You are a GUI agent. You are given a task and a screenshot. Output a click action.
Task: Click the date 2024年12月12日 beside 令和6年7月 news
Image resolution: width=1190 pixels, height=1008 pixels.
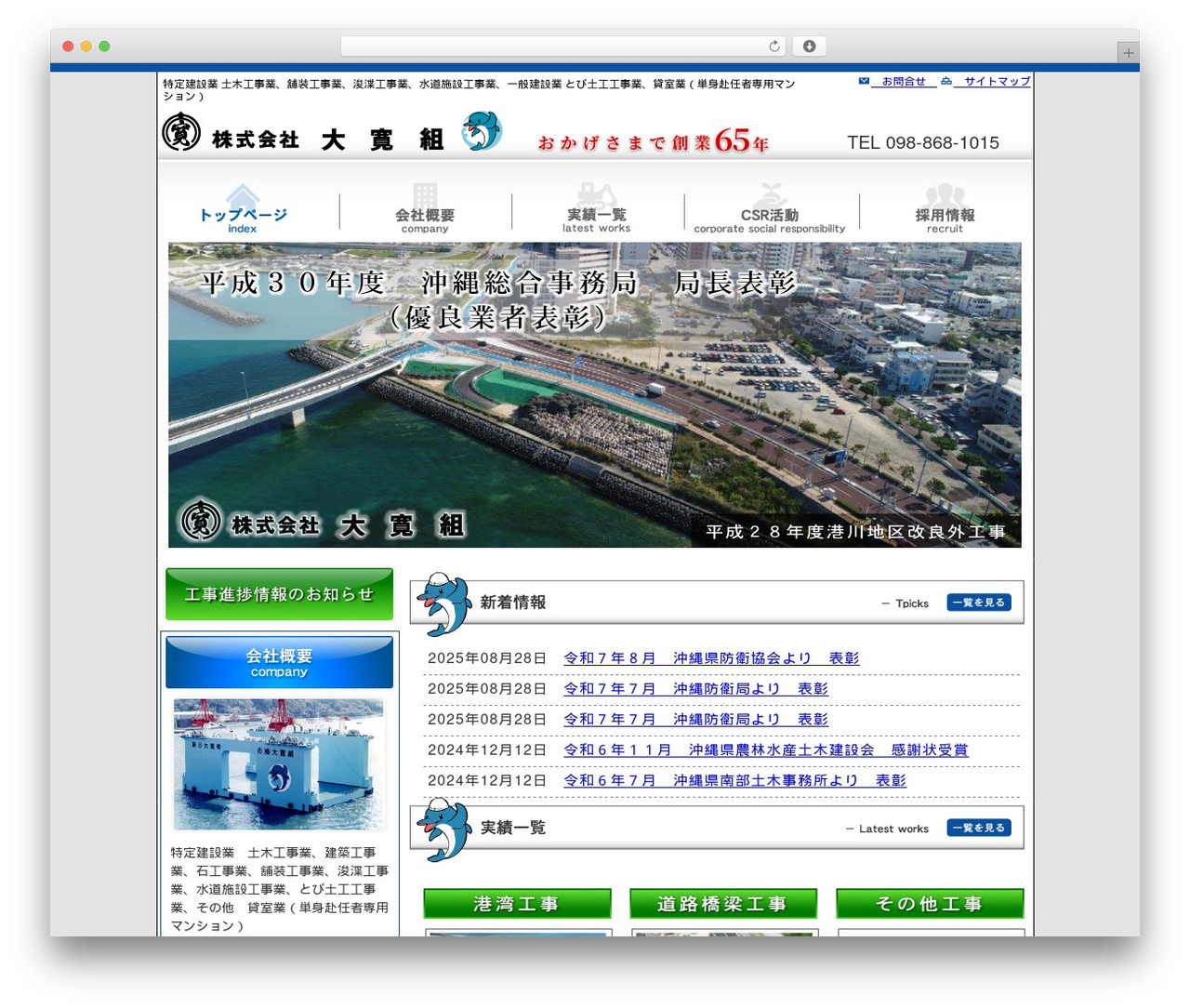(x=487, y=781)
